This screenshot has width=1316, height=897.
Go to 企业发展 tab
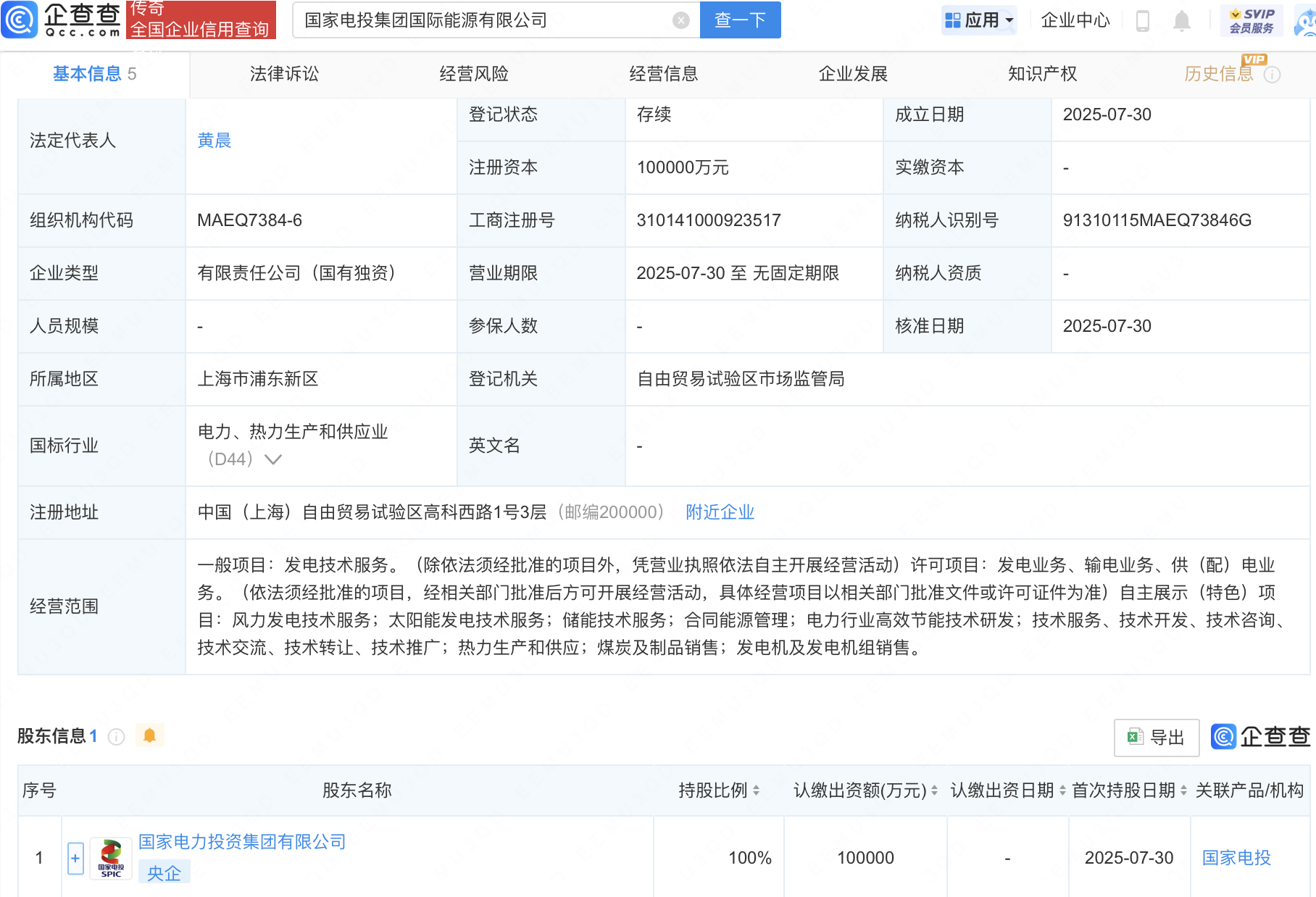tap(853, 74)
